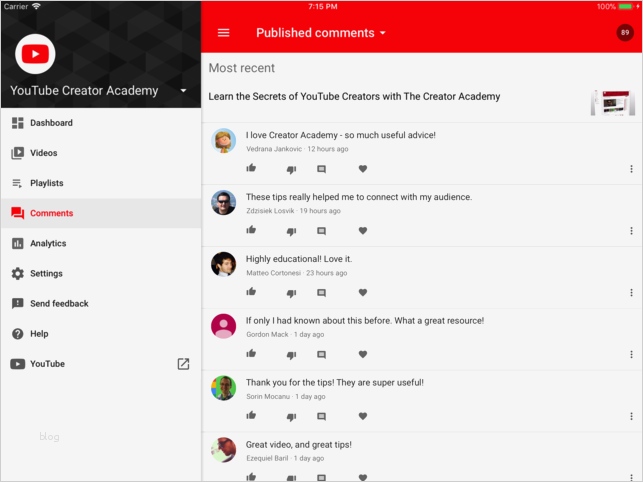Choose Send feedback in the sidebar

coord(101,304)
